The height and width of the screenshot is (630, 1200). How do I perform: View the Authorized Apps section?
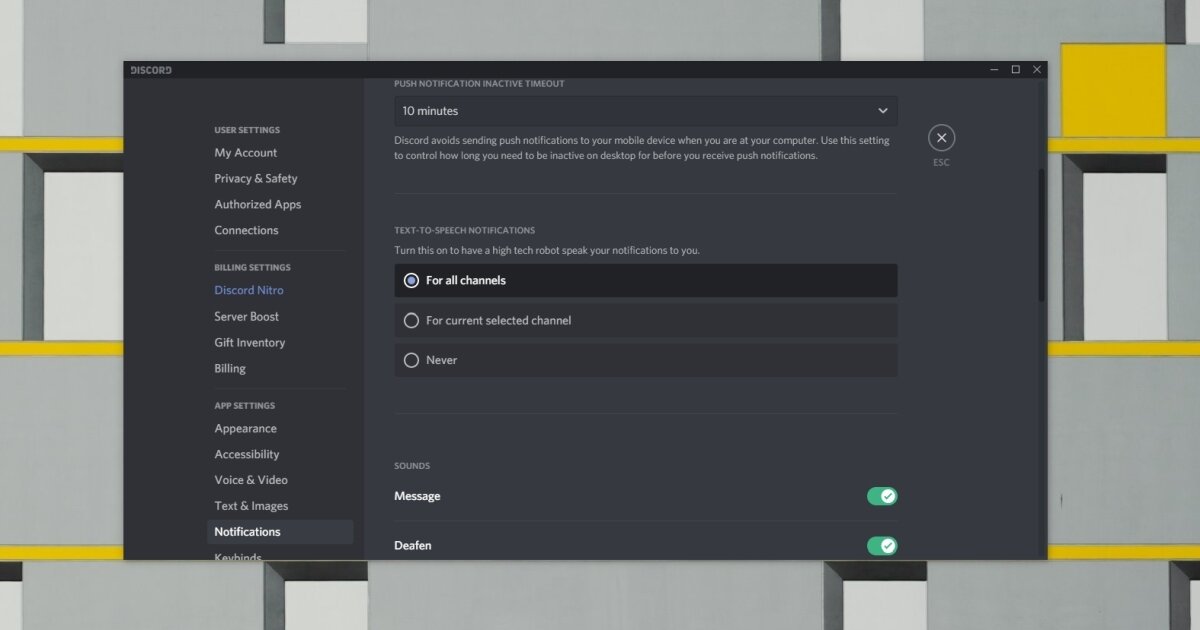[258, 204]
